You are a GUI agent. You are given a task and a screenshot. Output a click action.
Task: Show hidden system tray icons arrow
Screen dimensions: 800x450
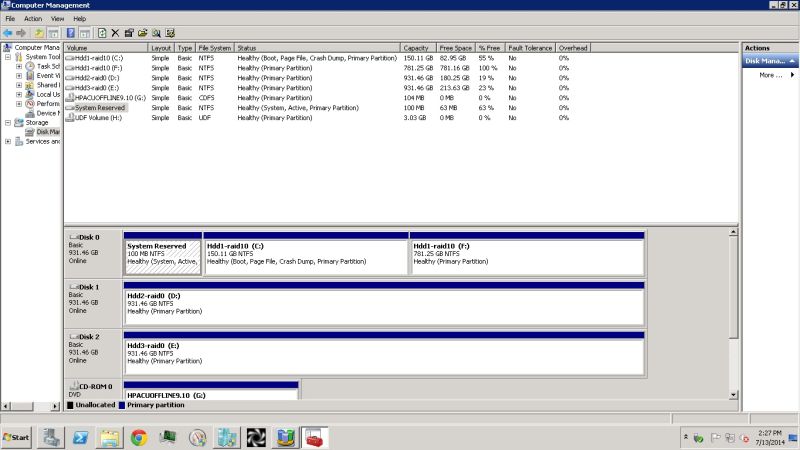click(x=686, y=437)
